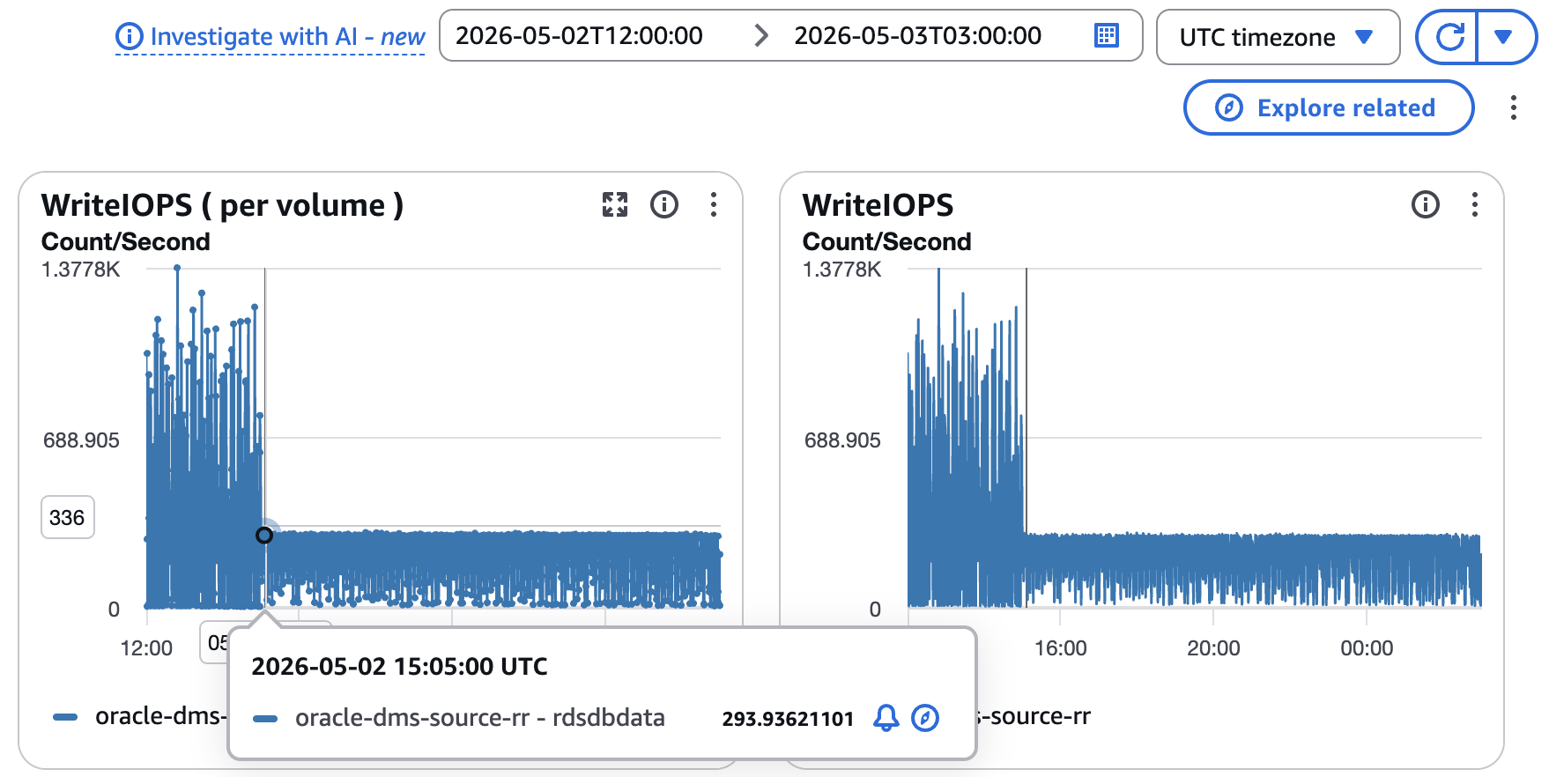The height and width of the screenshot is (784, 1549).
Task: Click the tooltip series color swatch for rdsdbdata
Action: click(265, 719)
